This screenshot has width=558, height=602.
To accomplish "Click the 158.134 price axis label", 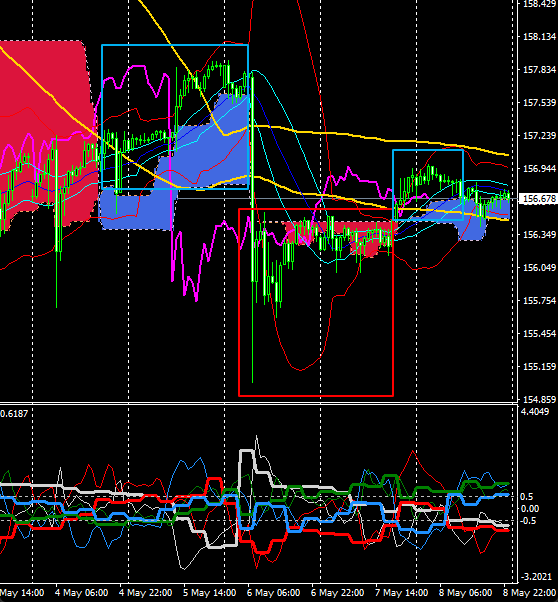I will pyautogui.click(x=539, y=36).
